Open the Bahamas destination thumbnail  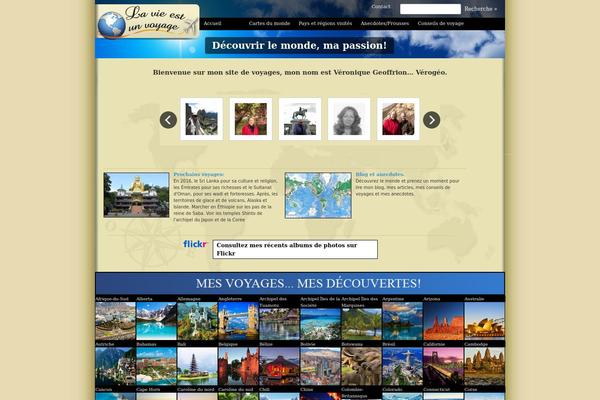(x=156, y=366)
